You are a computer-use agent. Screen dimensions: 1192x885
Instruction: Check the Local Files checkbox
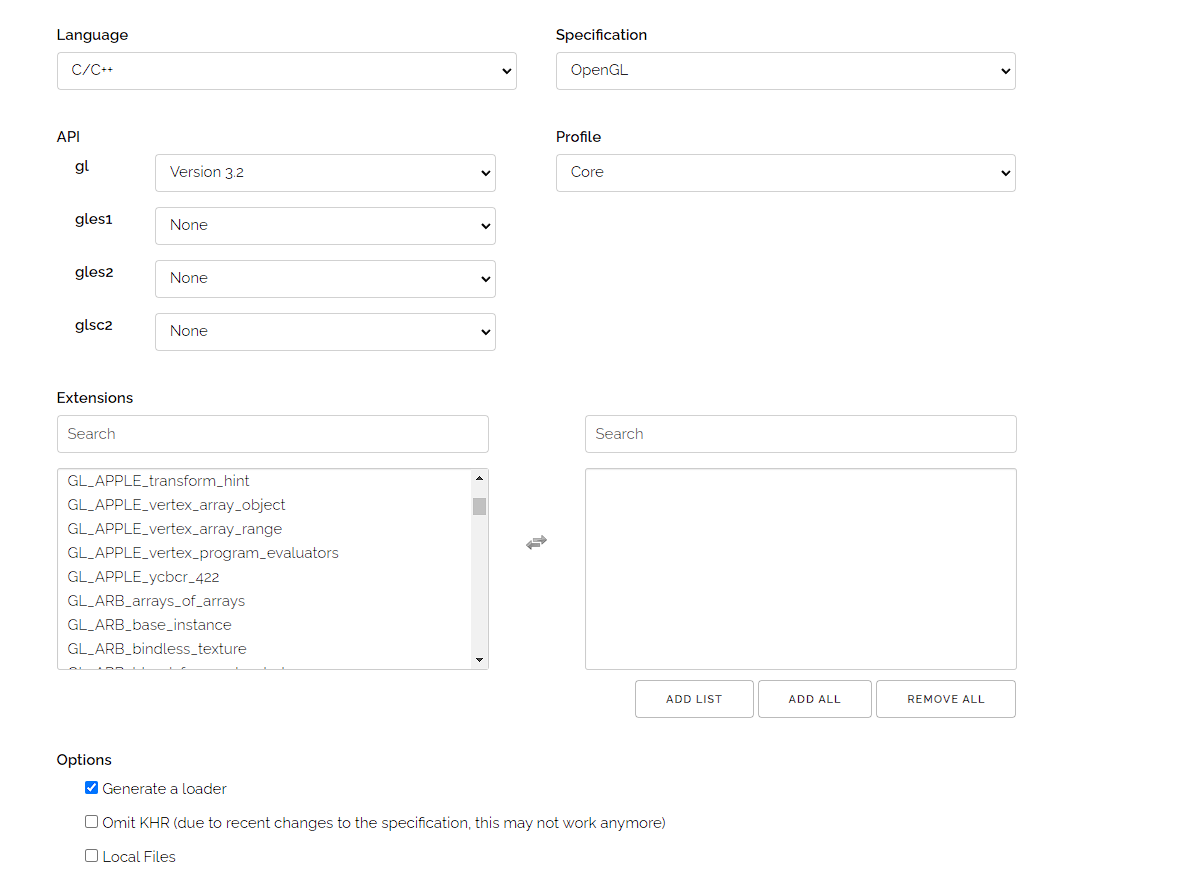point(92,856)
